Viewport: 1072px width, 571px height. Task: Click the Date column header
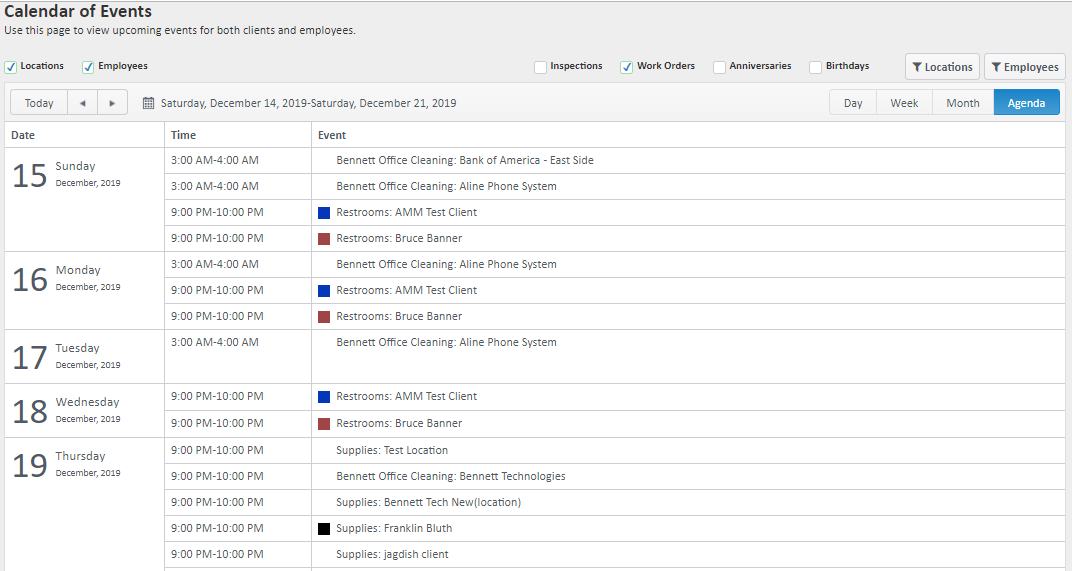coord(84,135)
